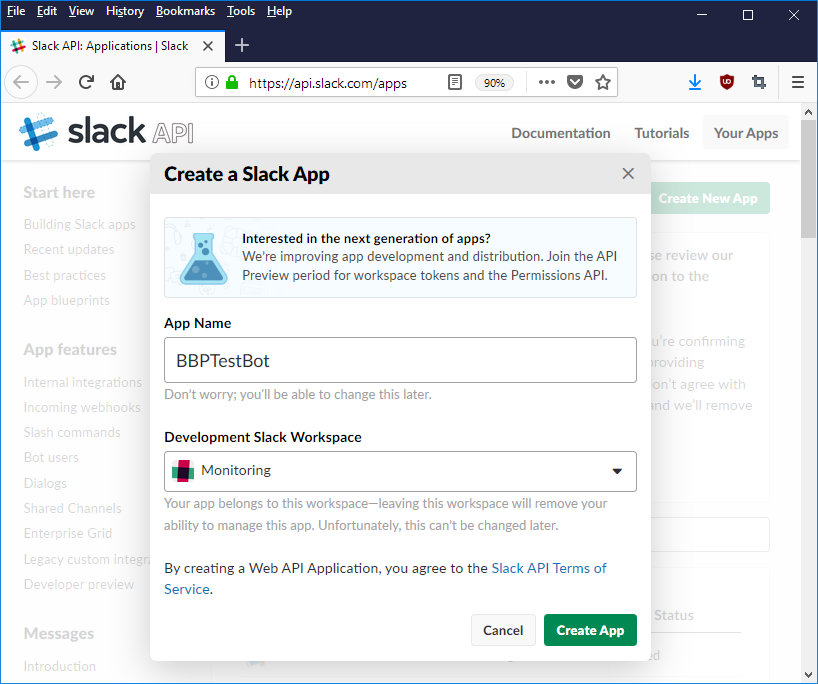Click the green Create App button
The width and height of the screenshot is (818, 684).
click(x=590, y=630)
